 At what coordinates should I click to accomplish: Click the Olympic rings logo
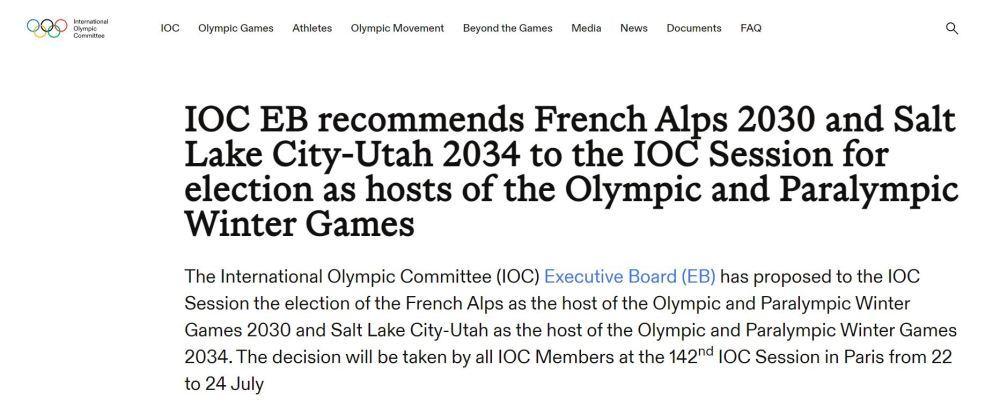(x=46, y=28)
